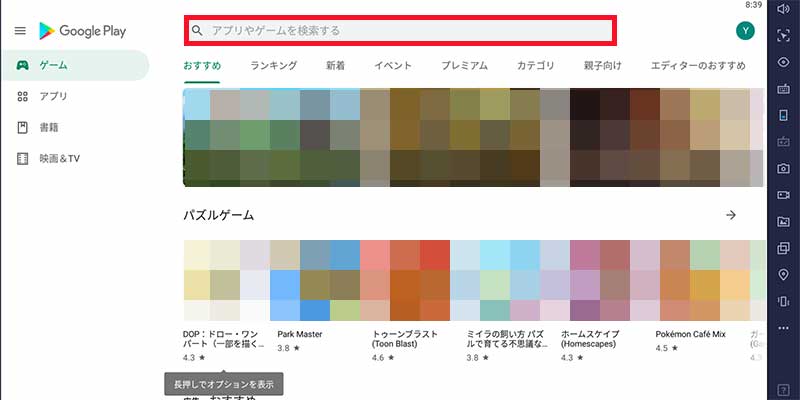Click the 8:39 clock in the status bar
The image size is (800, 400).
point(754,5)
